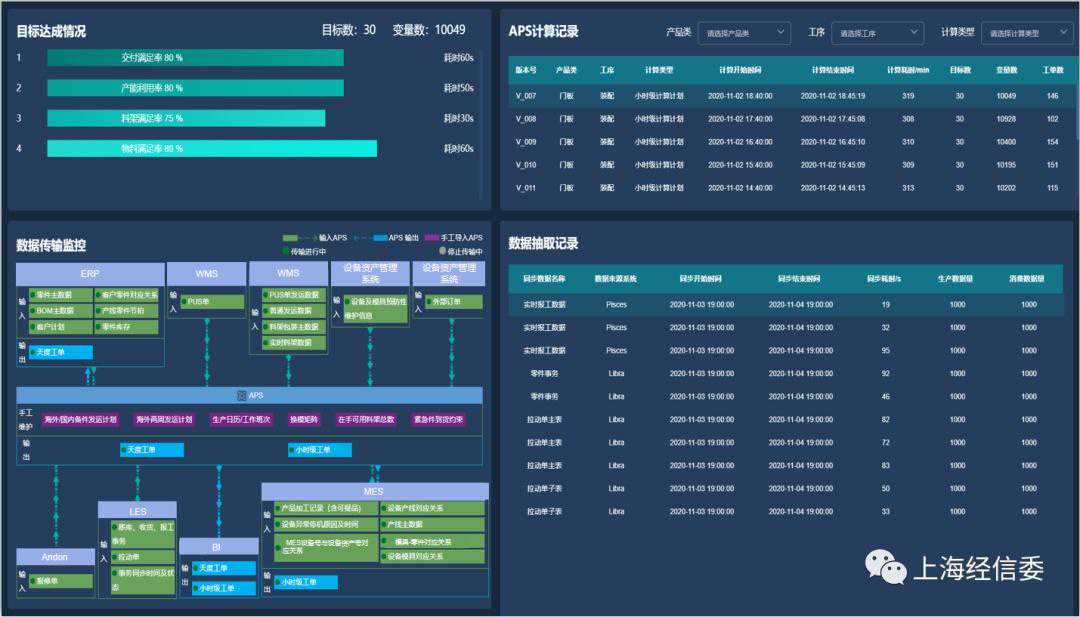
Task: Select the ERP system header block
Action: 90,273
